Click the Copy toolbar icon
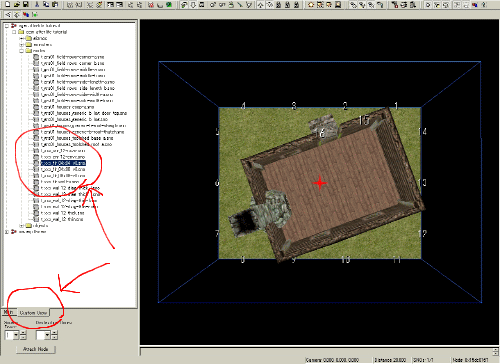Image resolution: width=500 pixels, height=364 pixels. pyautogui.click(x=46, y=4)
